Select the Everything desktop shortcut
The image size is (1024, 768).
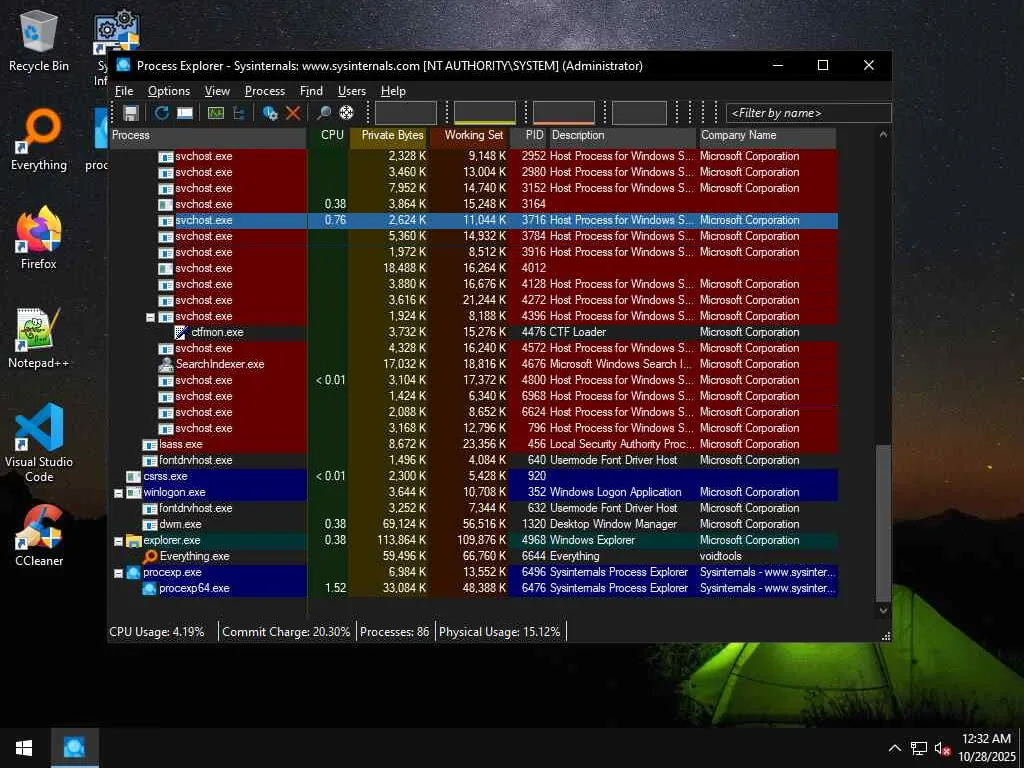[x=39, y=140]
